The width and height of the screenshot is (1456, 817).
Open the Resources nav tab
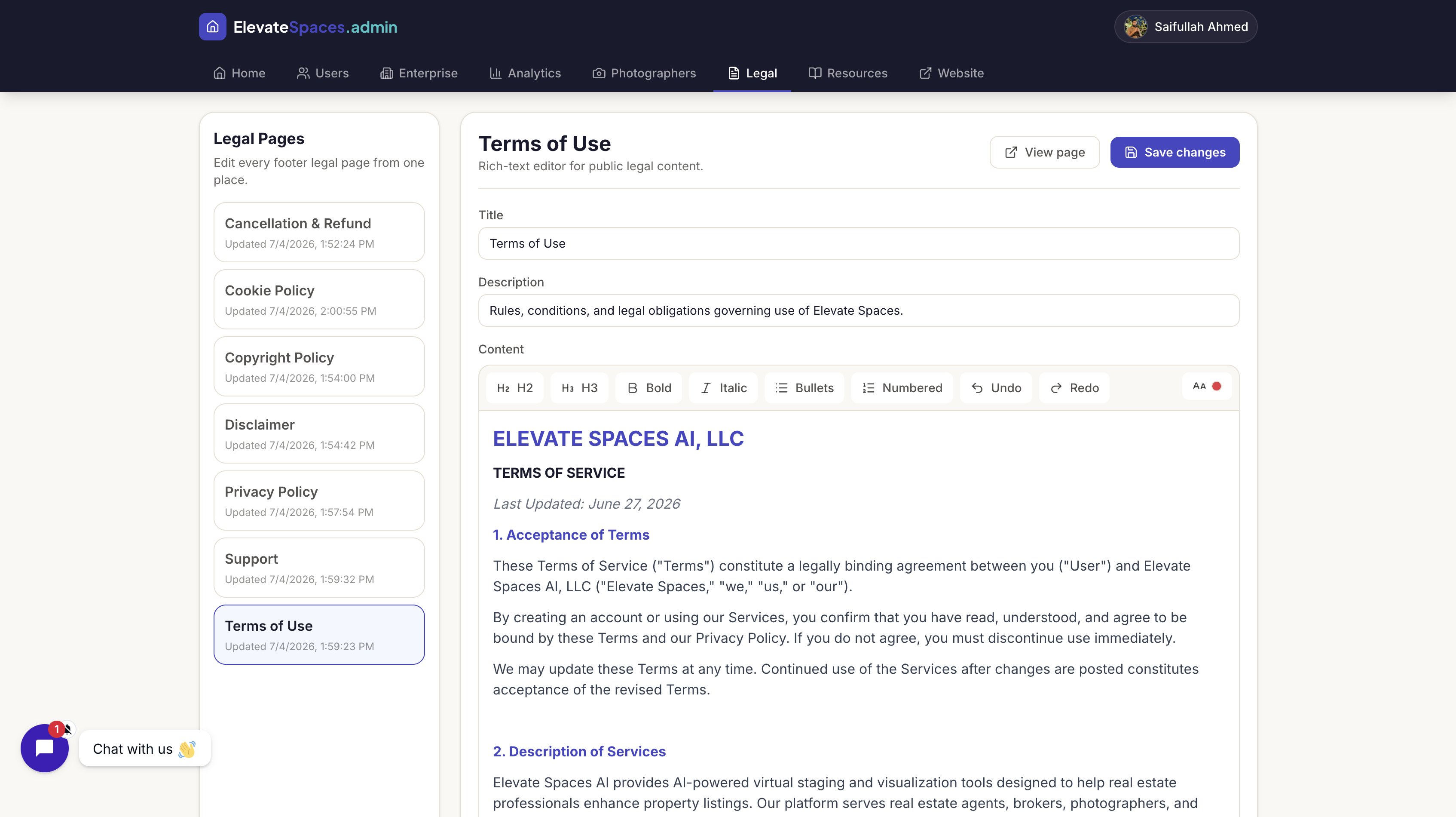848,73
